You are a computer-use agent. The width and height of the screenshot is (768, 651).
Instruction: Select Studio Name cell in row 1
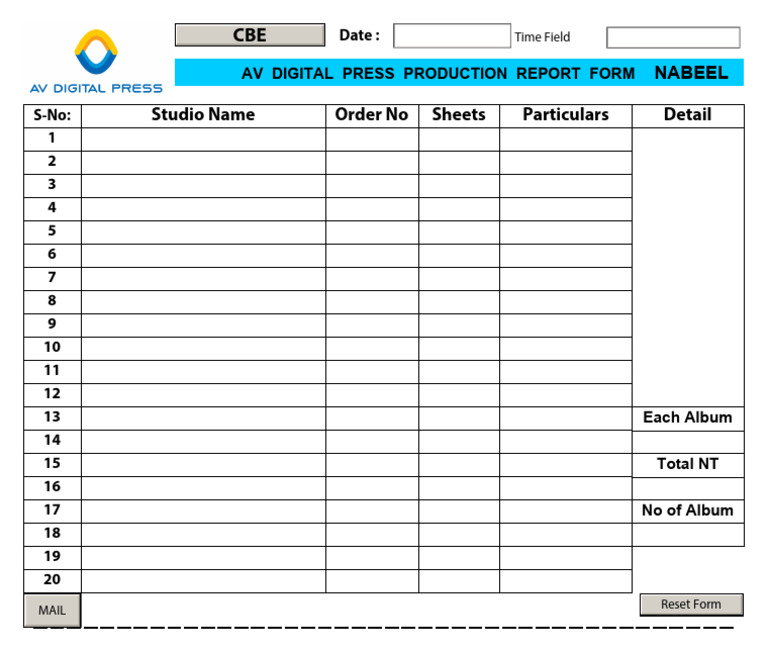[x=203, y=140]
